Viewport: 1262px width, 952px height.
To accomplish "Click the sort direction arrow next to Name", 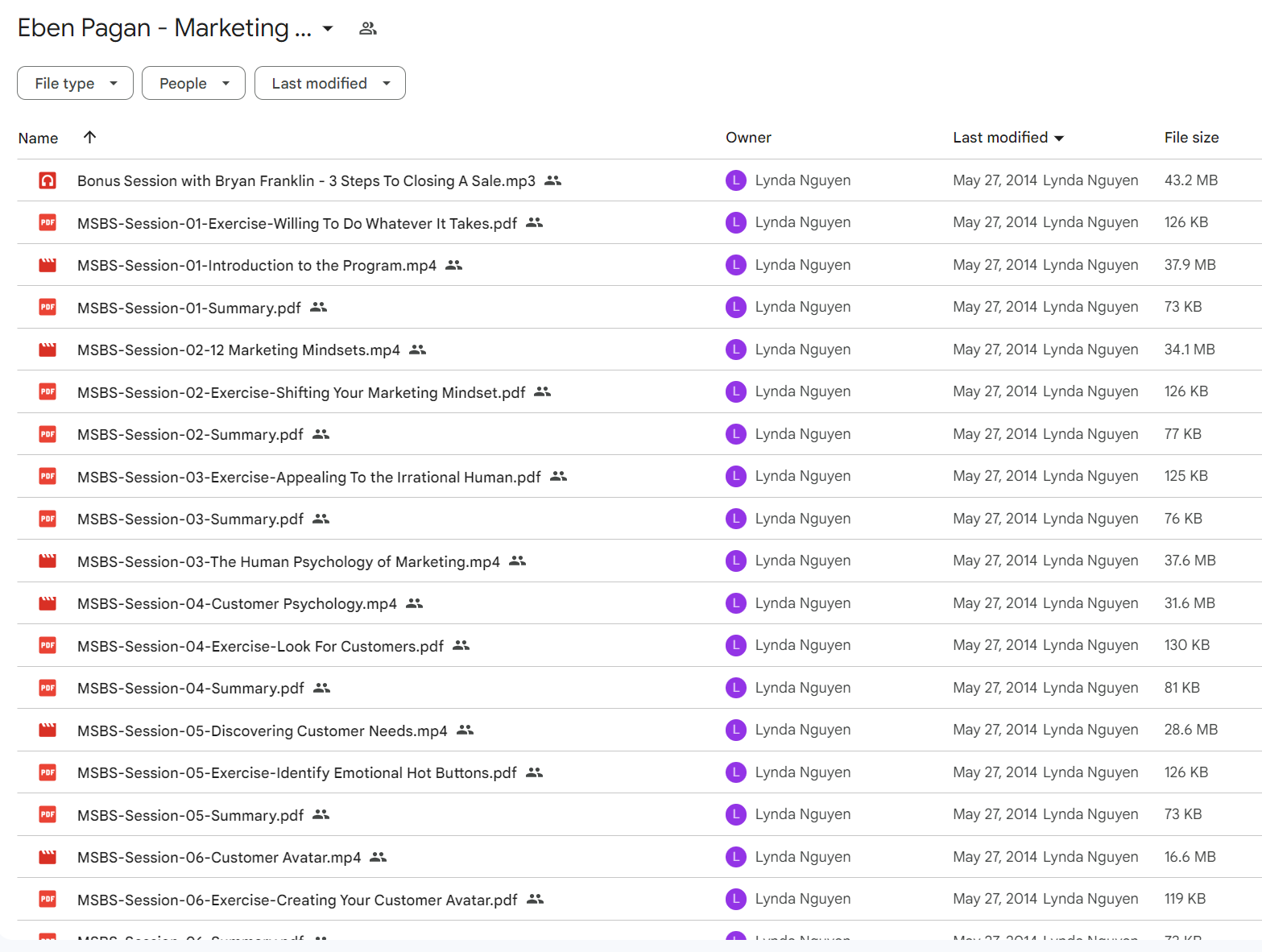I will coord(89,137).
